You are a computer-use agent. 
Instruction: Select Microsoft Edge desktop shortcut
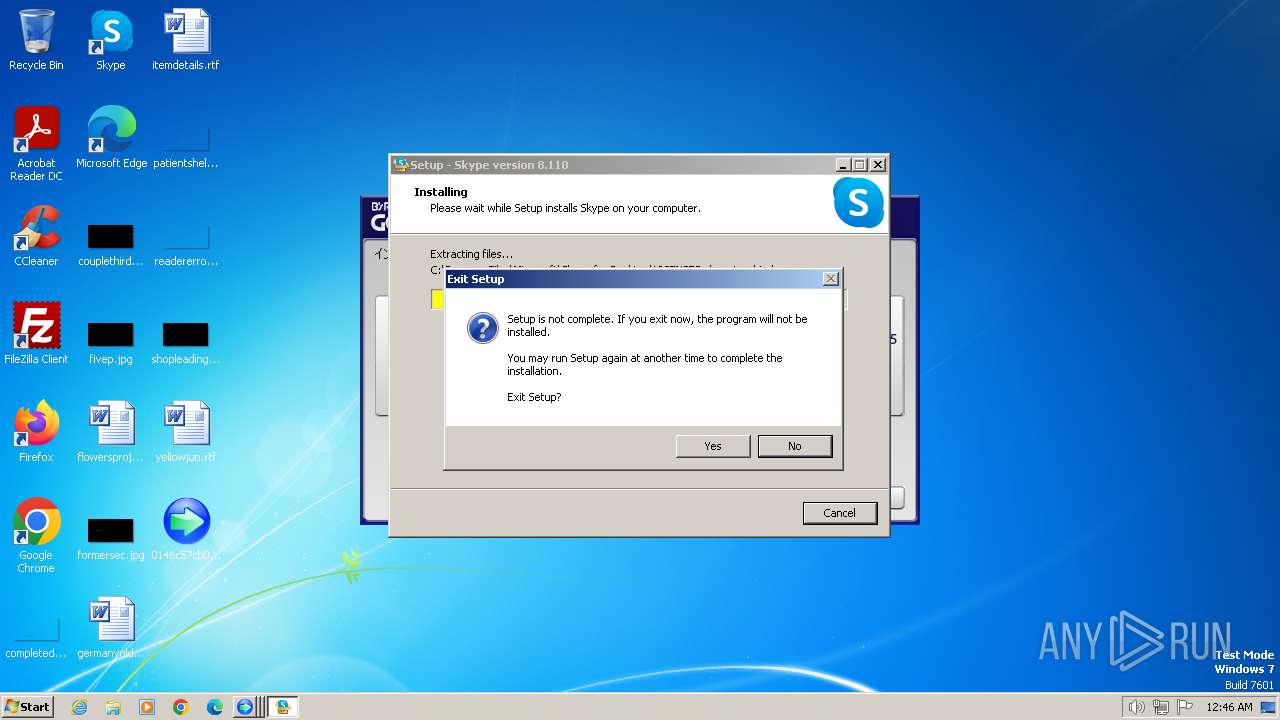click(111, 139)
